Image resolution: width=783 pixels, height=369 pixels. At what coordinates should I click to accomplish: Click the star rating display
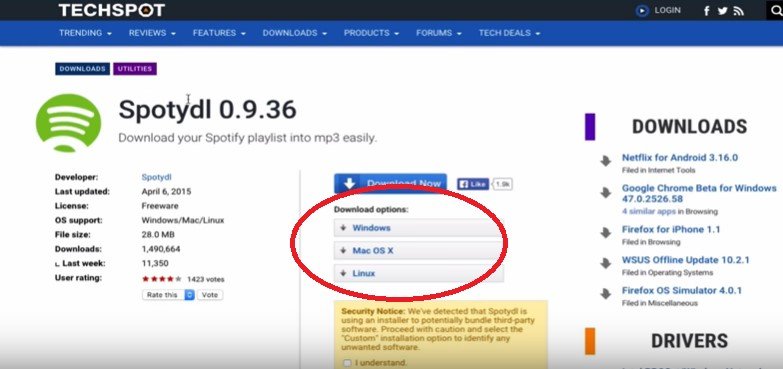click(162, 279)
